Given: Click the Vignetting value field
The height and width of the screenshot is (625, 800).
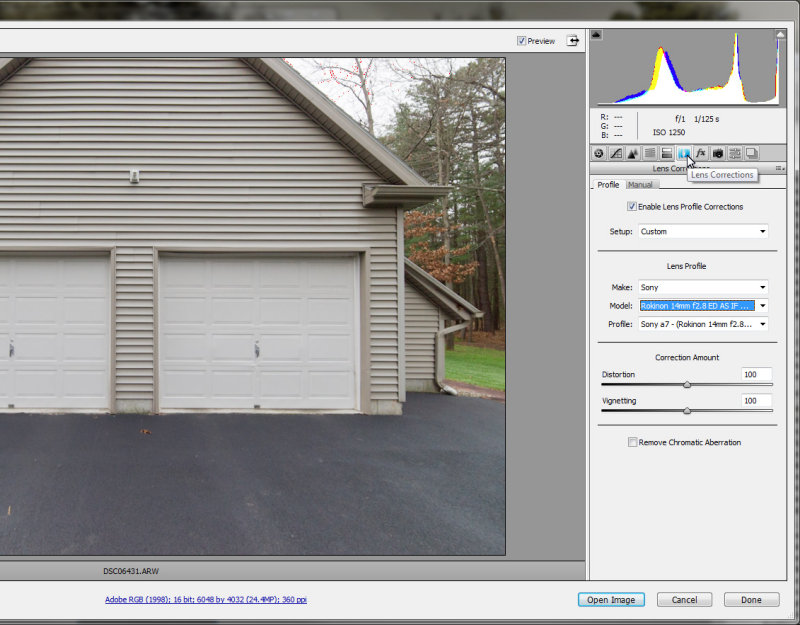Looking at the screenshot, I should coord(757,401).
